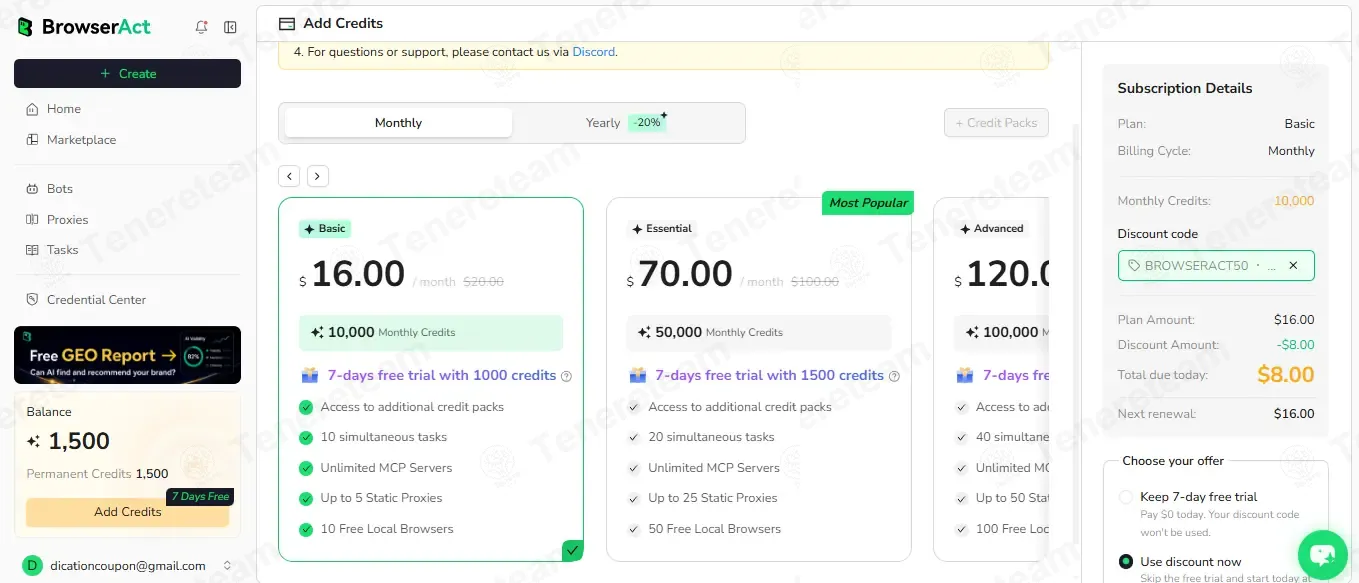
Task: Open the live chat widget
Action: coord(1322,555)
